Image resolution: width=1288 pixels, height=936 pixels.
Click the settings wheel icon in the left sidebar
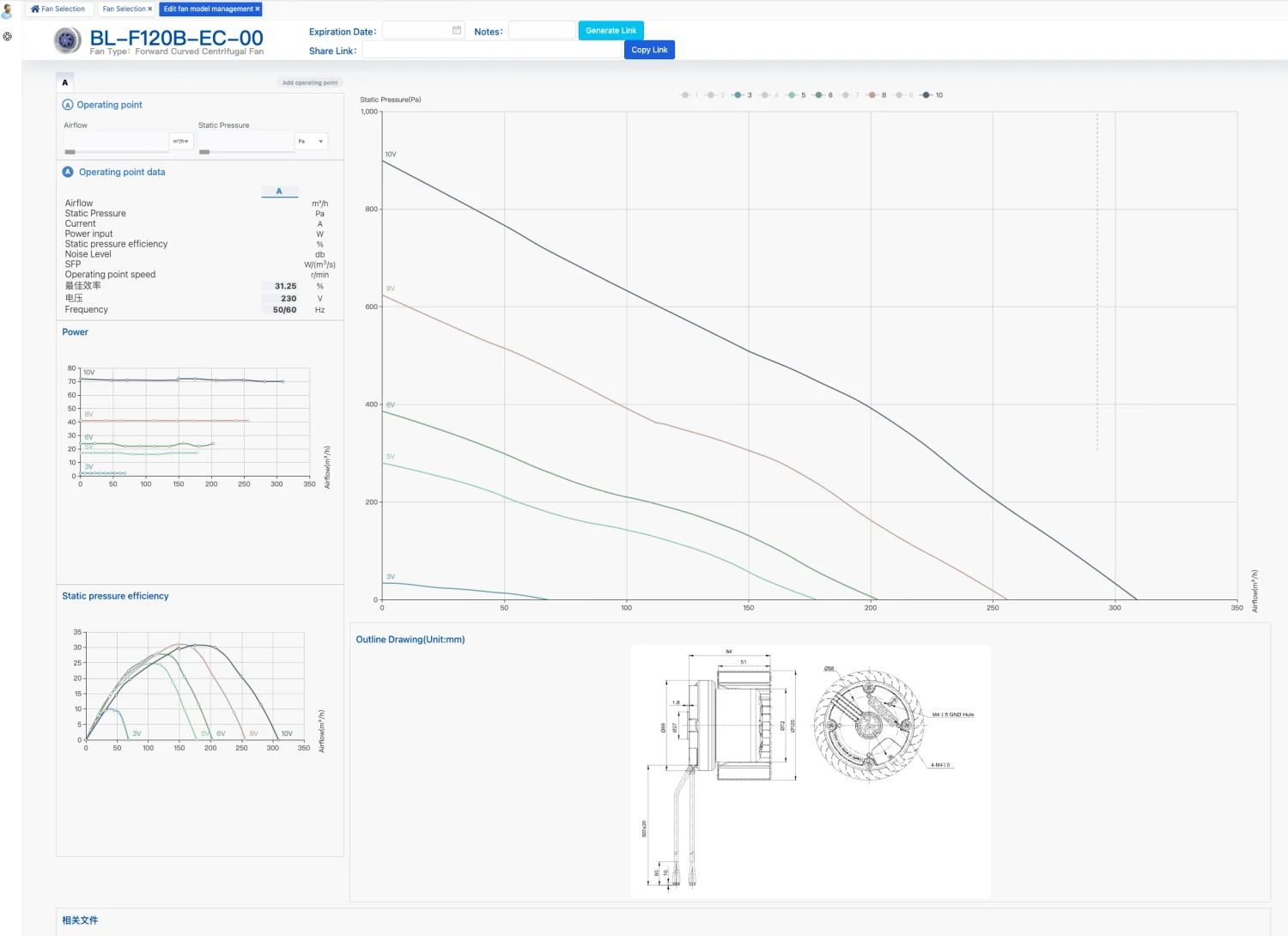[x=7, y=37]
